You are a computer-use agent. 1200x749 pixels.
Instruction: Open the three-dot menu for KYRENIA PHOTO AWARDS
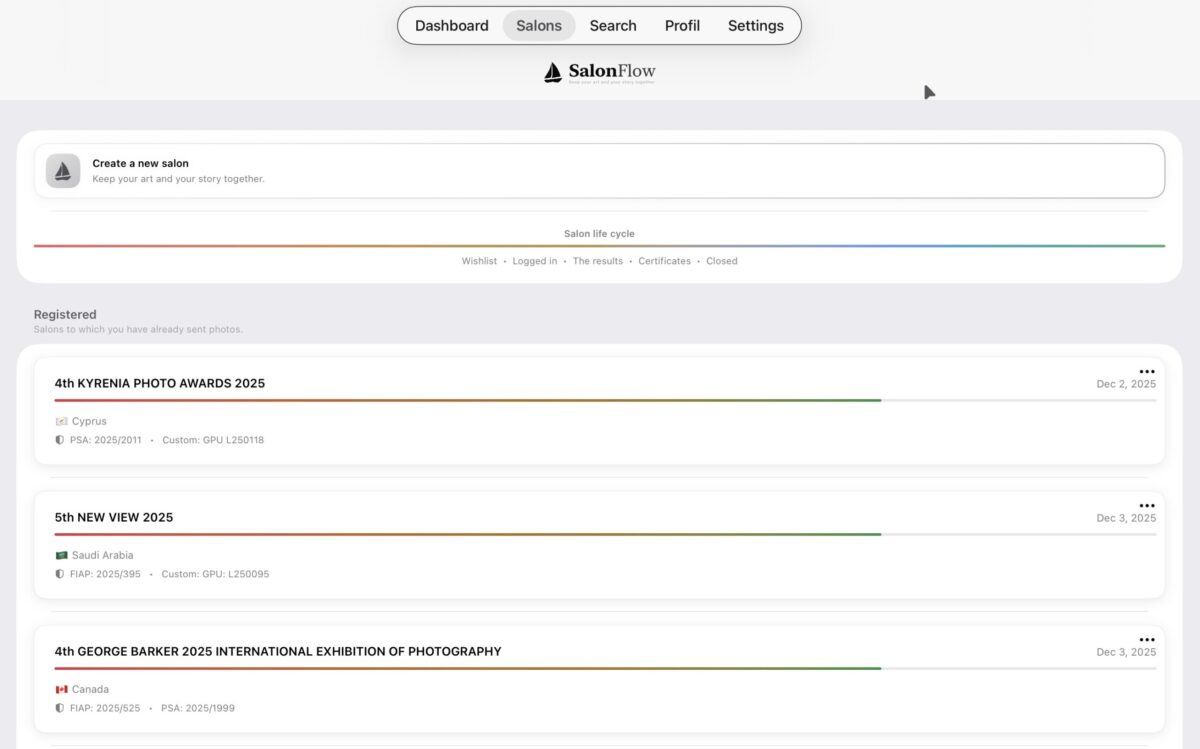coord(1146,372)
